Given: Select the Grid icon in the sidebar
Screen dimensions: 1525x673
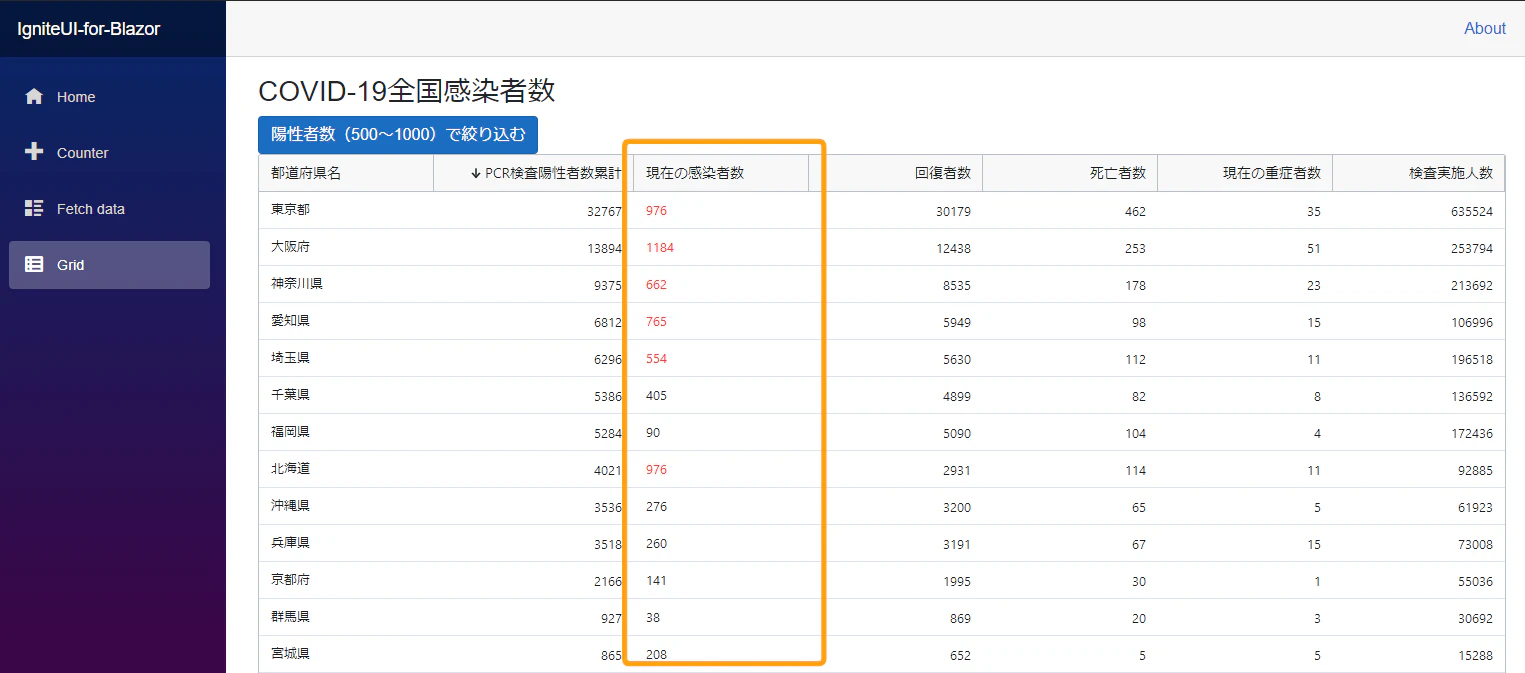Looking at the screenshot, I should [x=34, y=264].
